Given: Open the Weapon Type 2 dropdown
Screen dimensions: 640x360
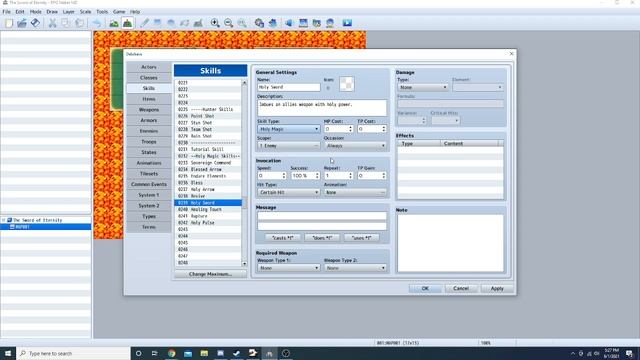Looking at the screenshot, I should pos(355,268).
